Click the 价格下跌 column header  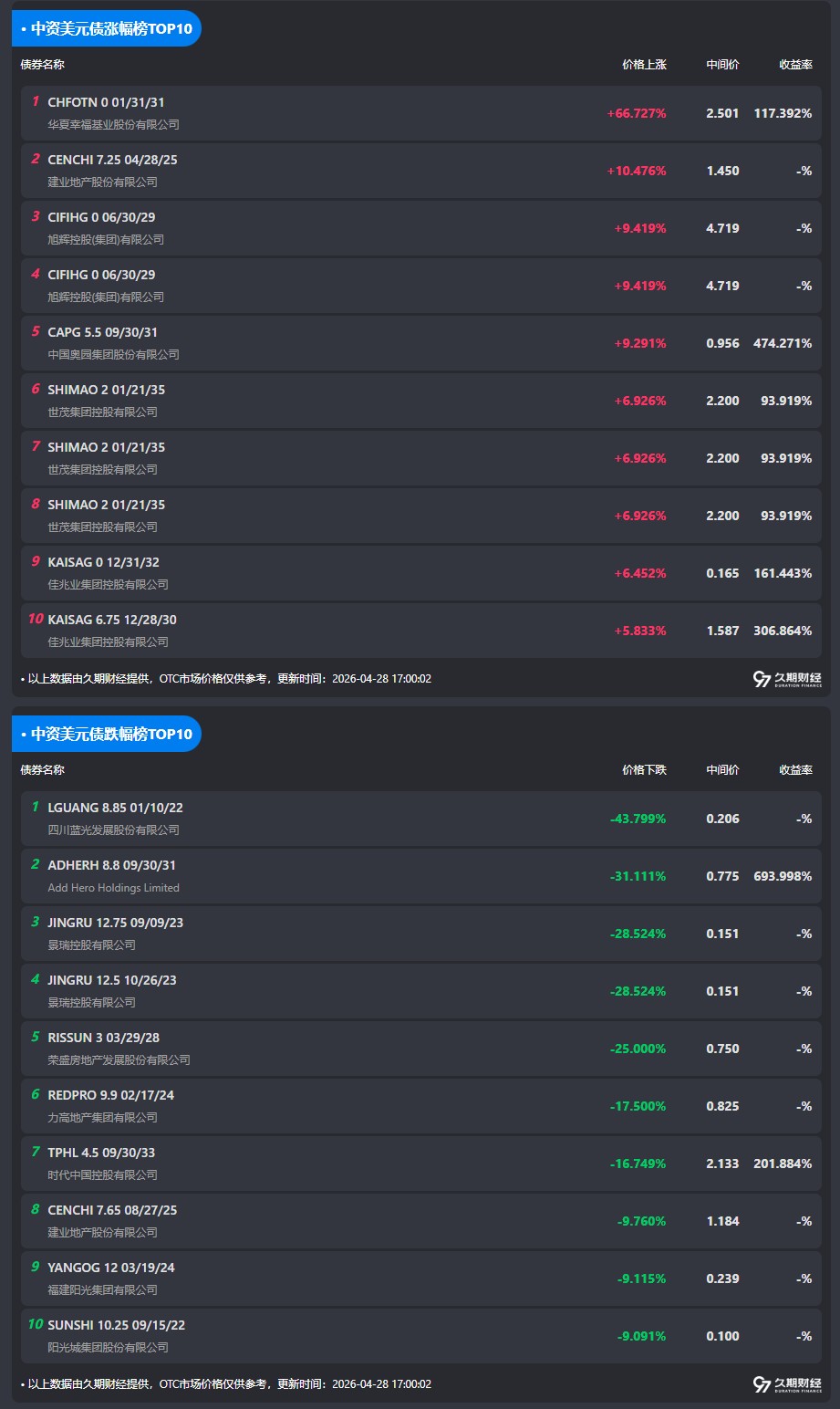(x=644, y=770)
